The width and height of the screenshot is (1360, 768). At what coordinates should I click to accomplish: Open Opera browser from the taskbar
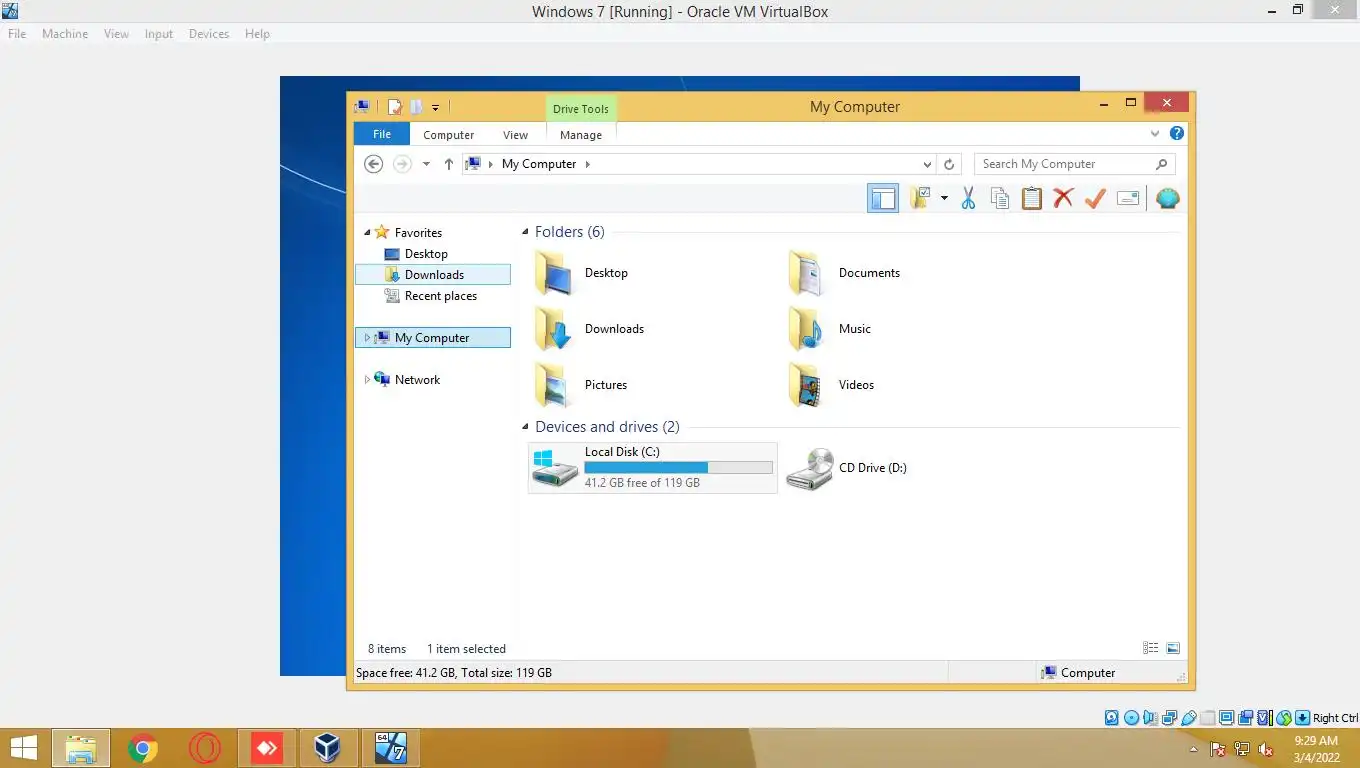(205, 748)
